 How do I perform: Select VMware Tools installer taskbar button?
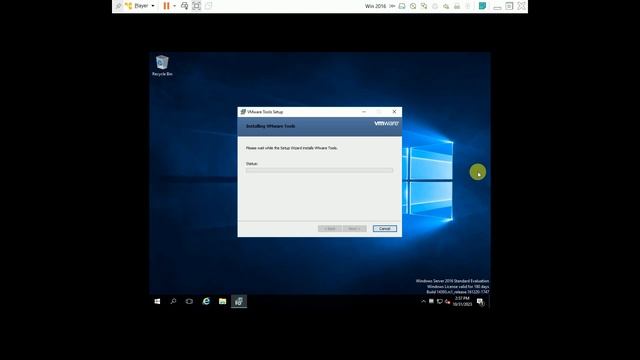click(x=239, y=301)
